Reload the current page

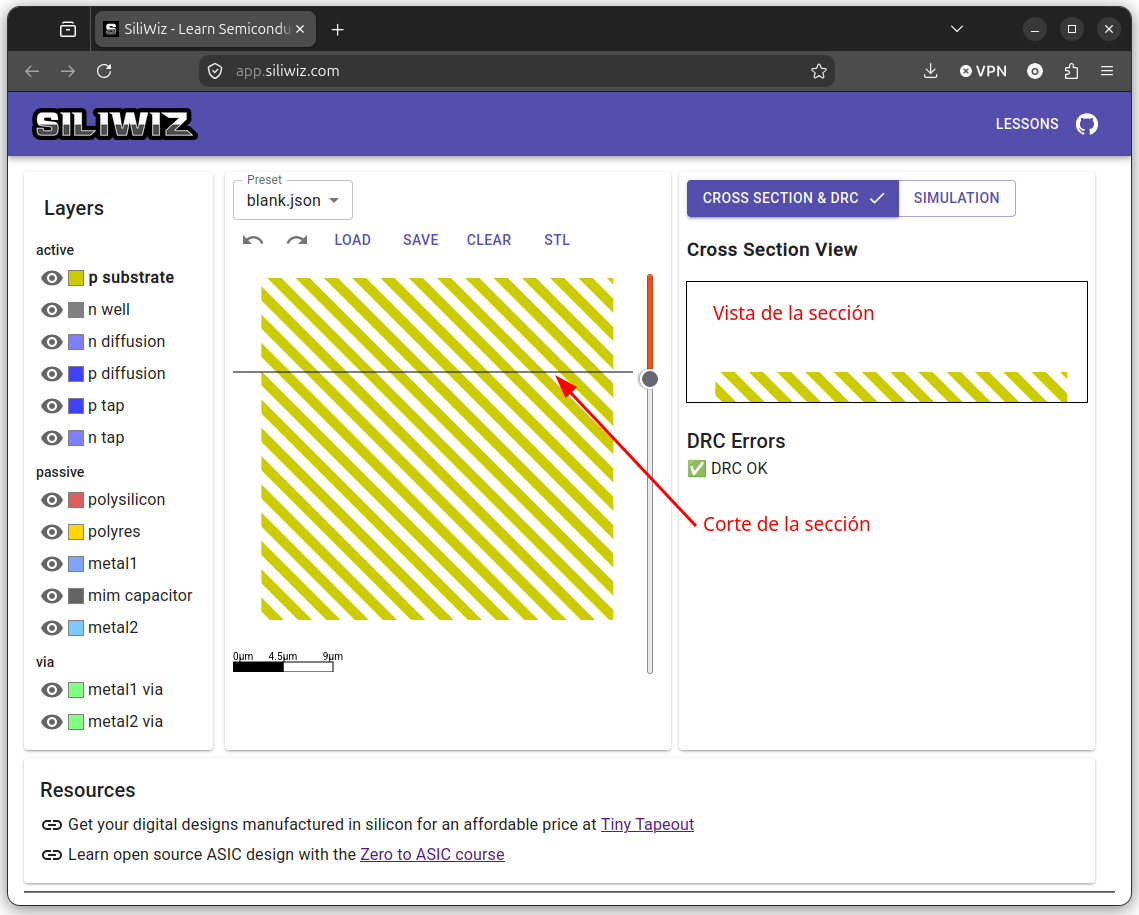(104, 71)
